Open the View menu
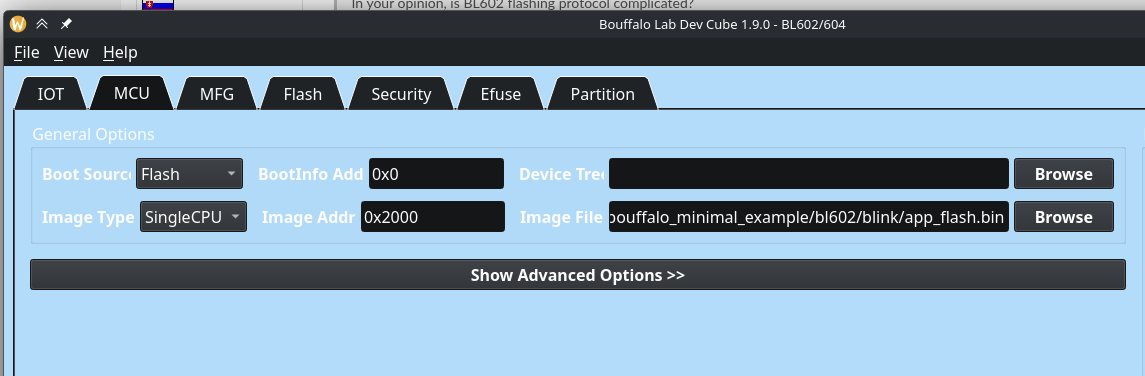The width and height of the screenshot is (1145, 376). [x=71, y=53]
